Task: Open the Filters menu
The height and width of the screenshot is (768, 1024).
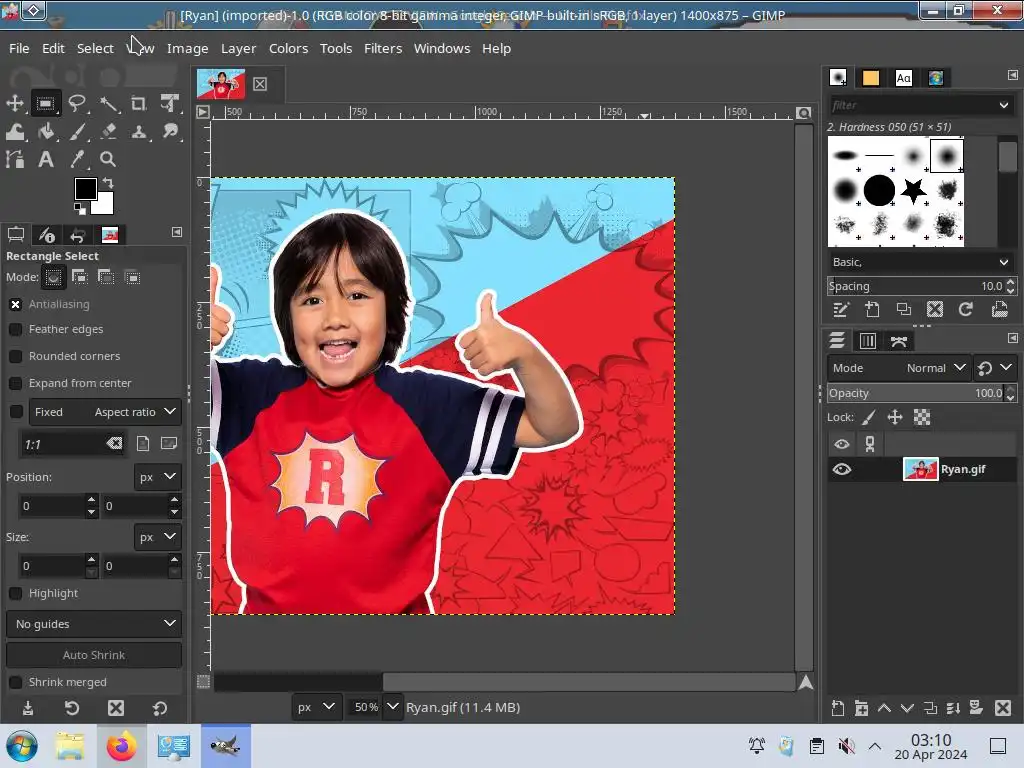Action: [x=383, y=48]
